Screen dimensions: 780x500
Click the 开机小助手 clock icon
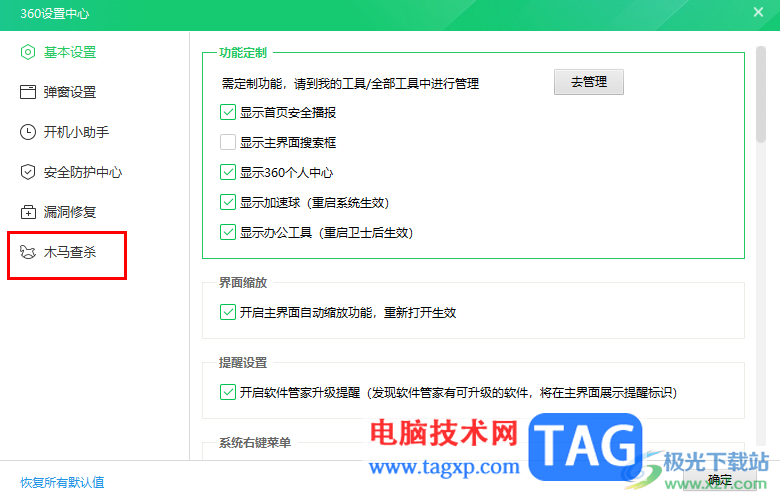28,132
